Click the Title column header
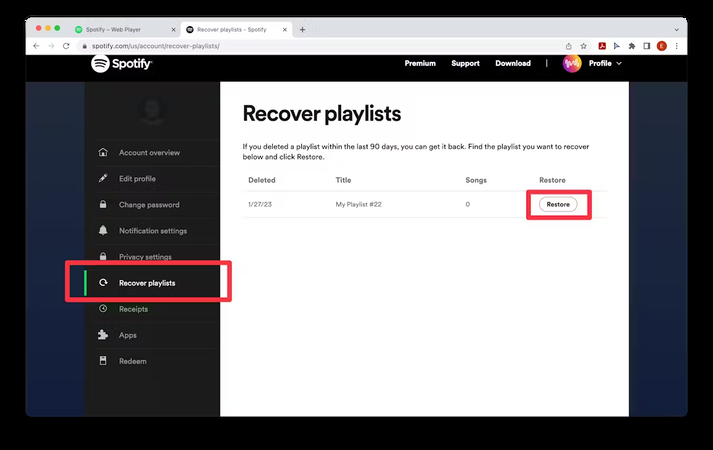This screenshot has width=713, height=450. [x=343, y=180]
